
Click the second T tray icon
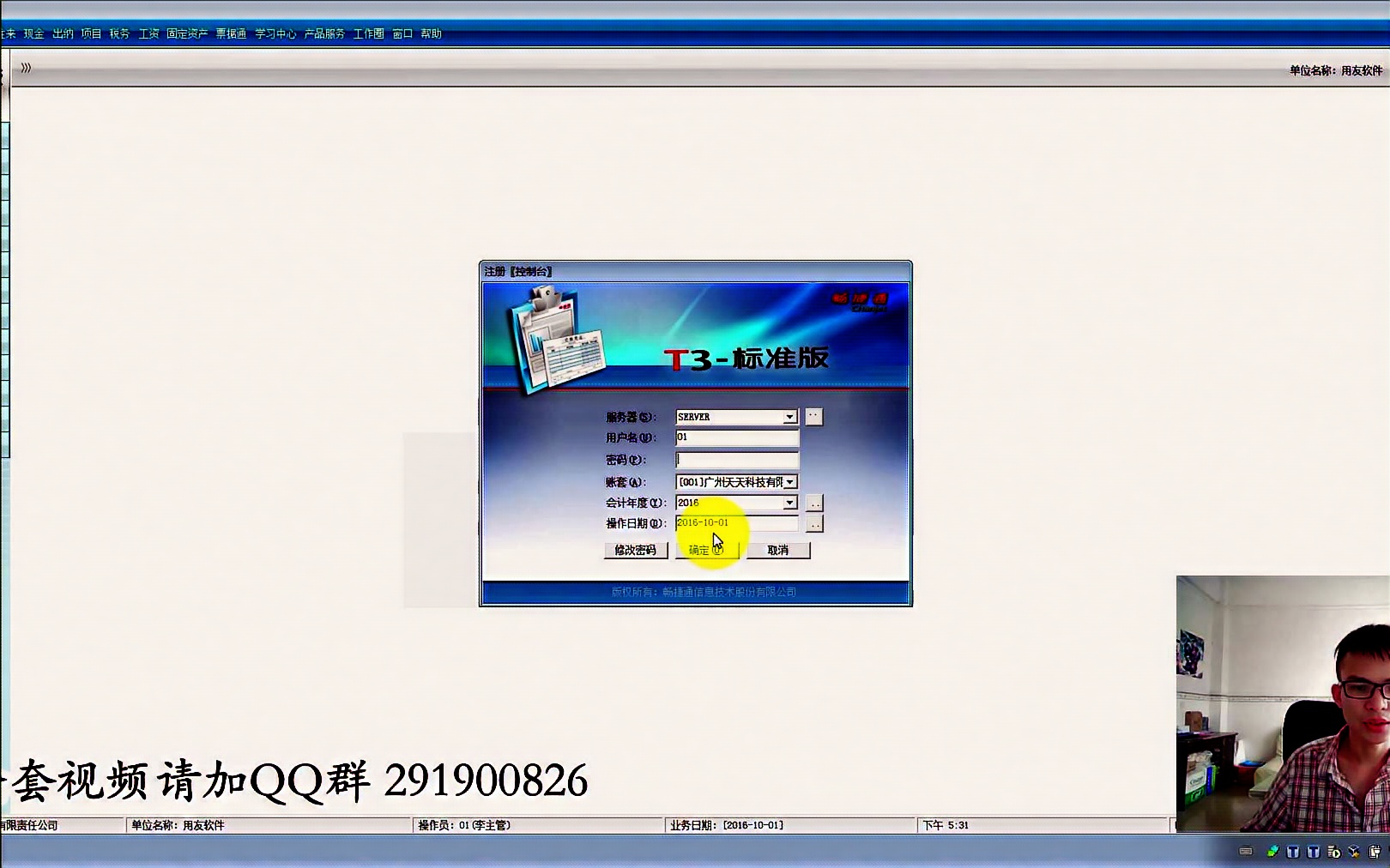[x=1313, y=852]
